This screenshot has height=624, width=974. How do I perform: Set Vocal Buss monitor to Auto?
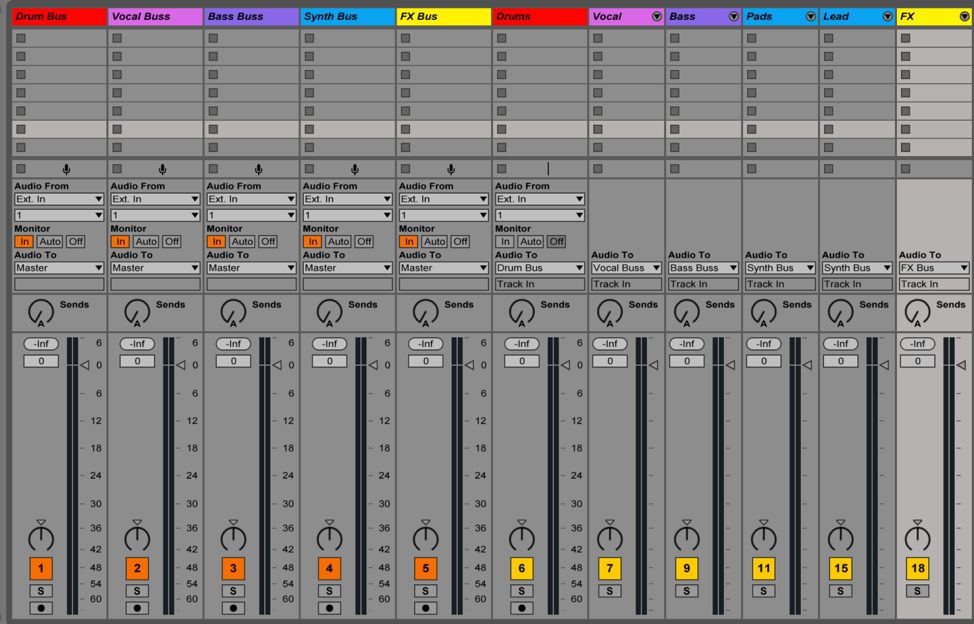(146, 242)
